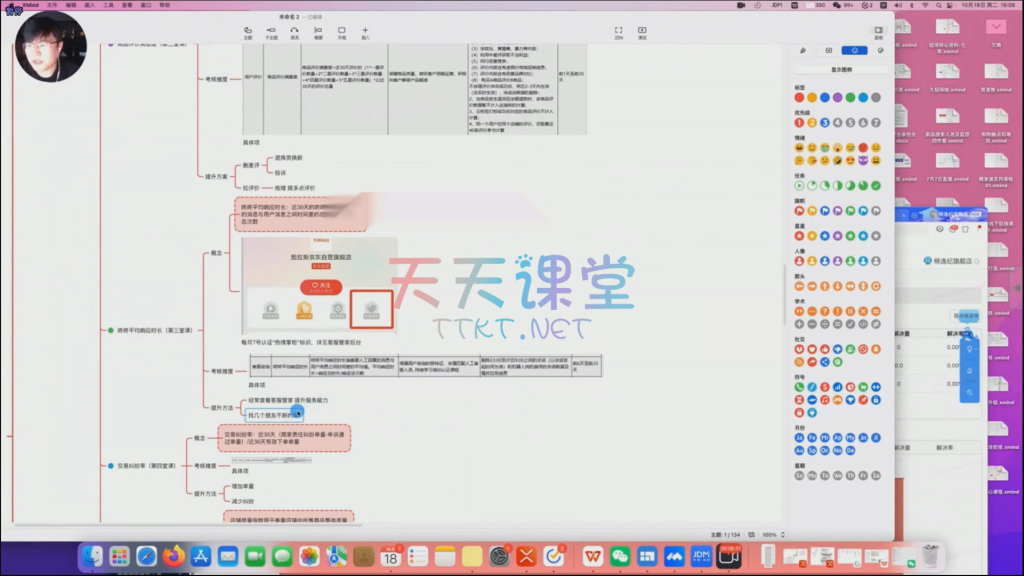Add the priority 1 marker
Viewport: 1024px width, 576px height.
coord(799,122)
